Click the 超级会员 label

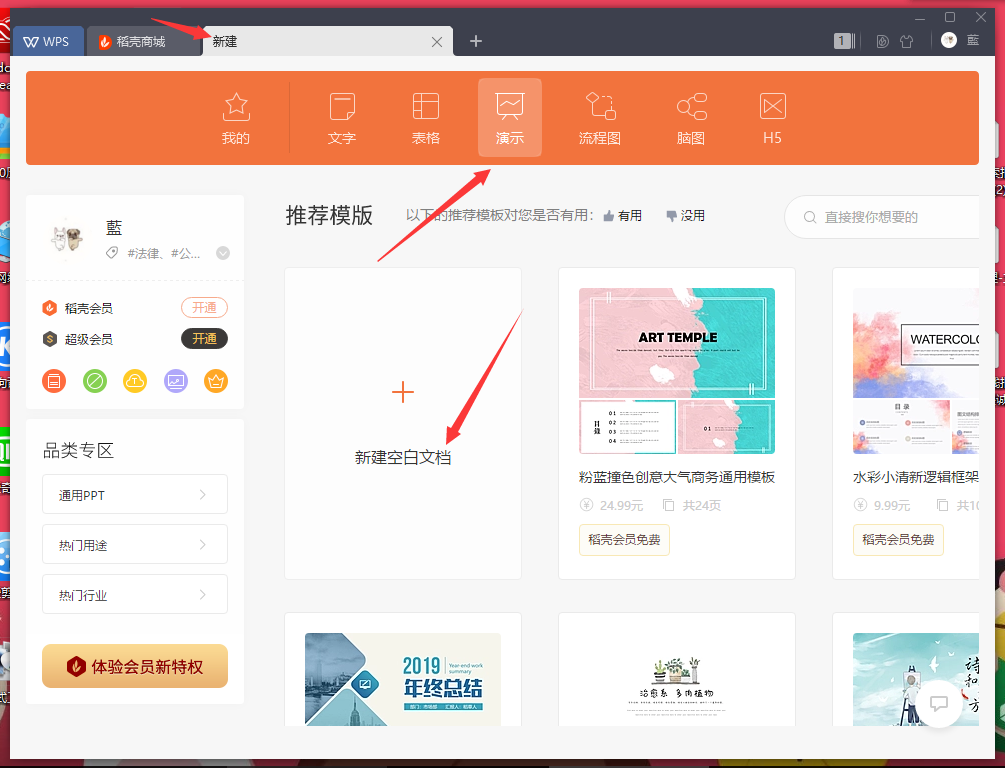click(88, 339)
